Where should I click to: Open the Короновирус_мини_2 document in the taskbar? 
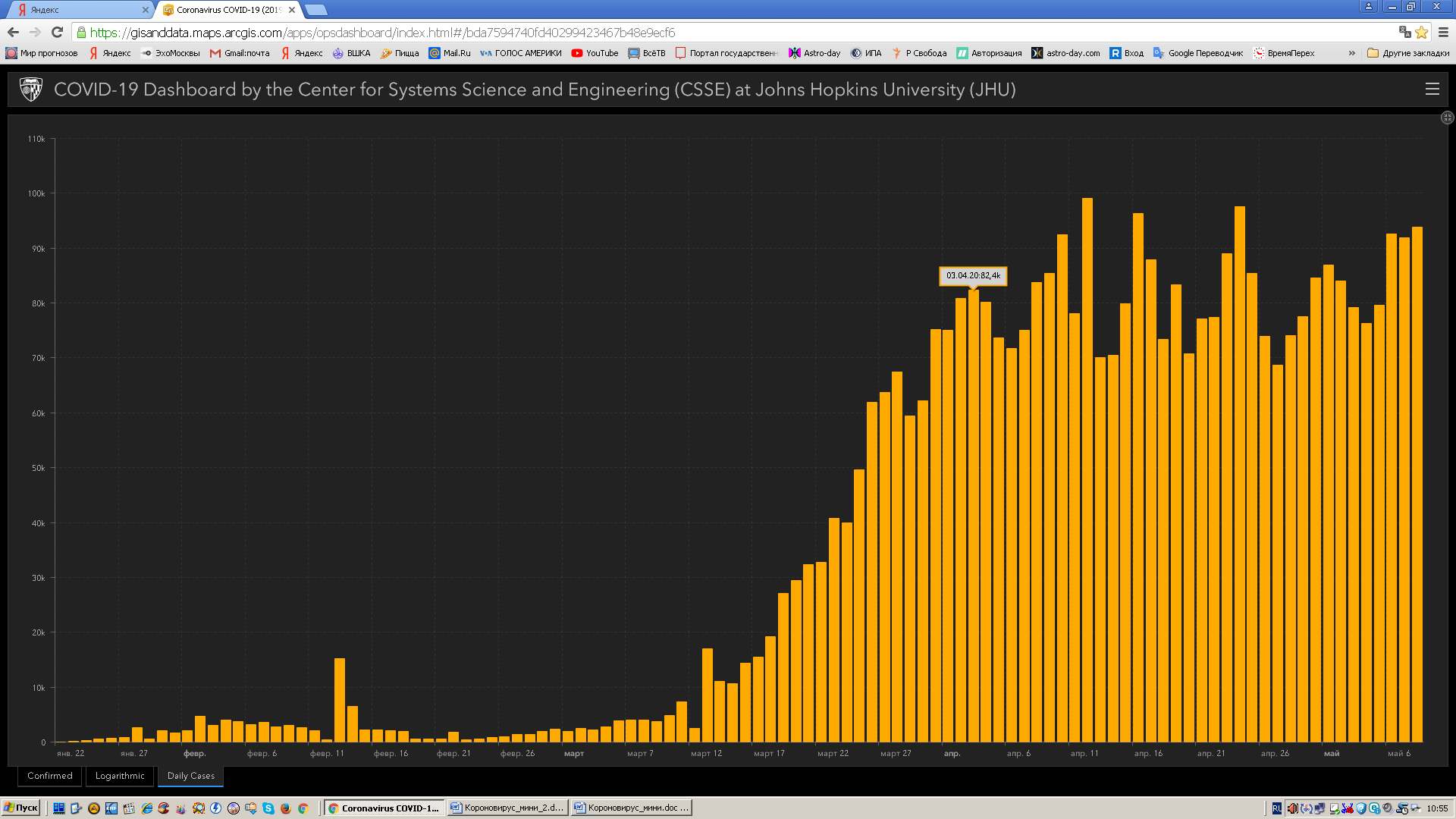click(507, 808)
